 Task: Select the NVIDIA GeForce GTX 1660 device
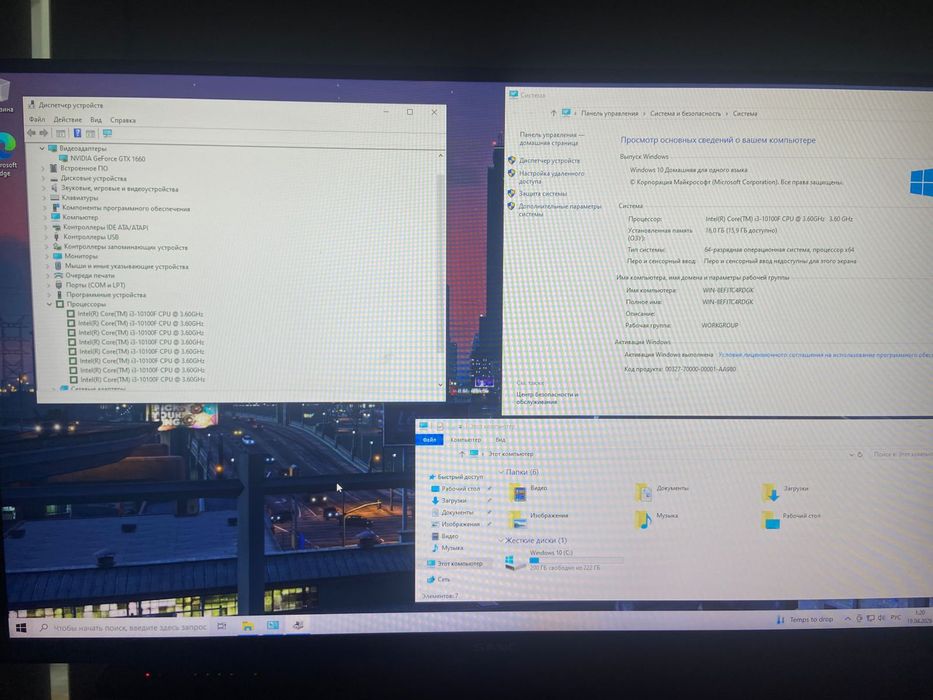click(107, 158)
